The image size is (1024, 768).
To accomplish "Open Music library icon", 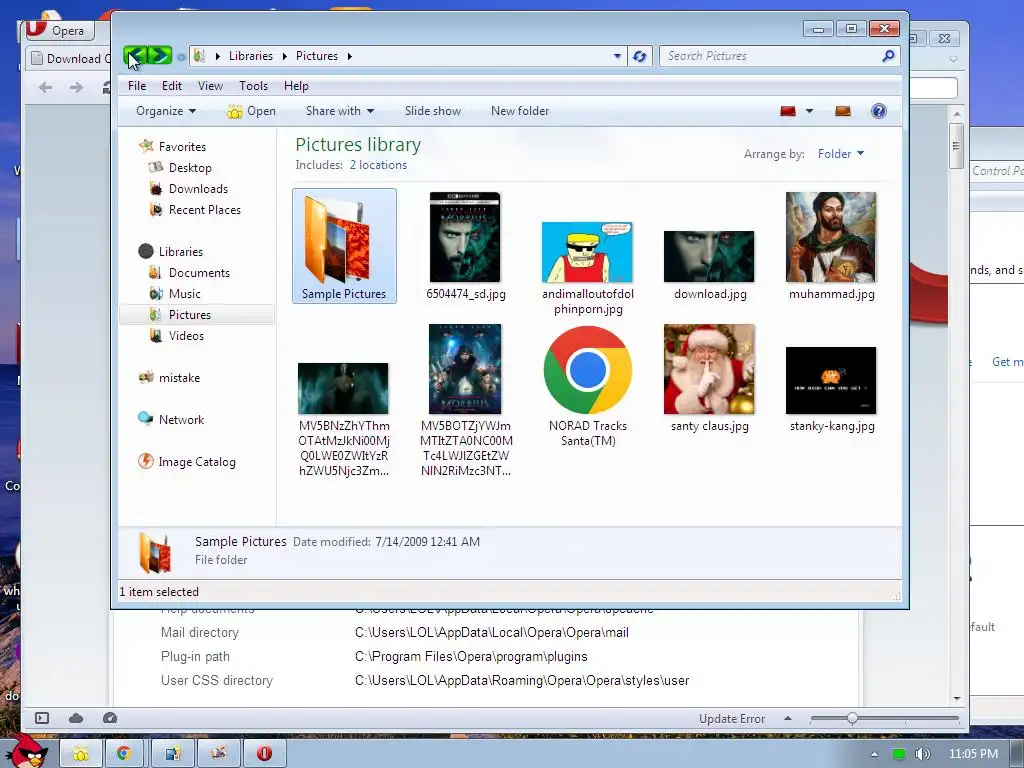I will pyautogui.click(x=155, y=294).
